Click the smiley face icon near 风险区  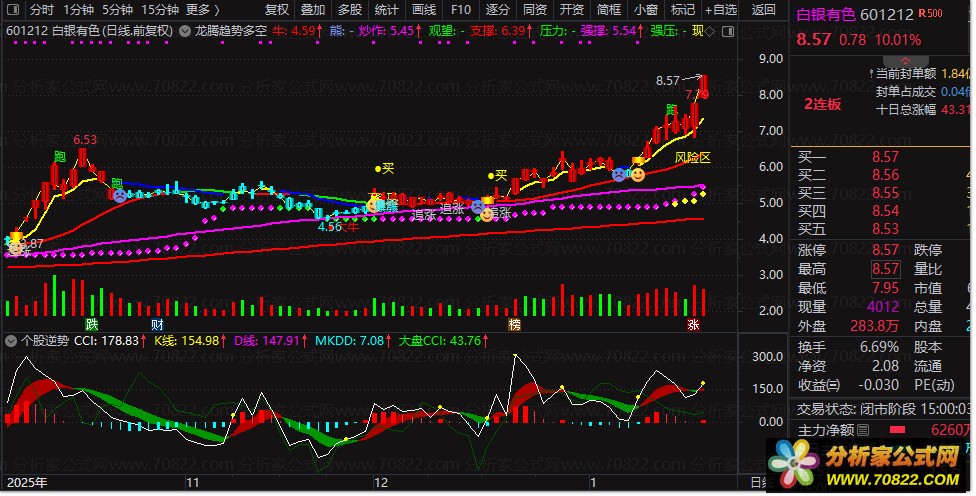[x=638, y=175]
